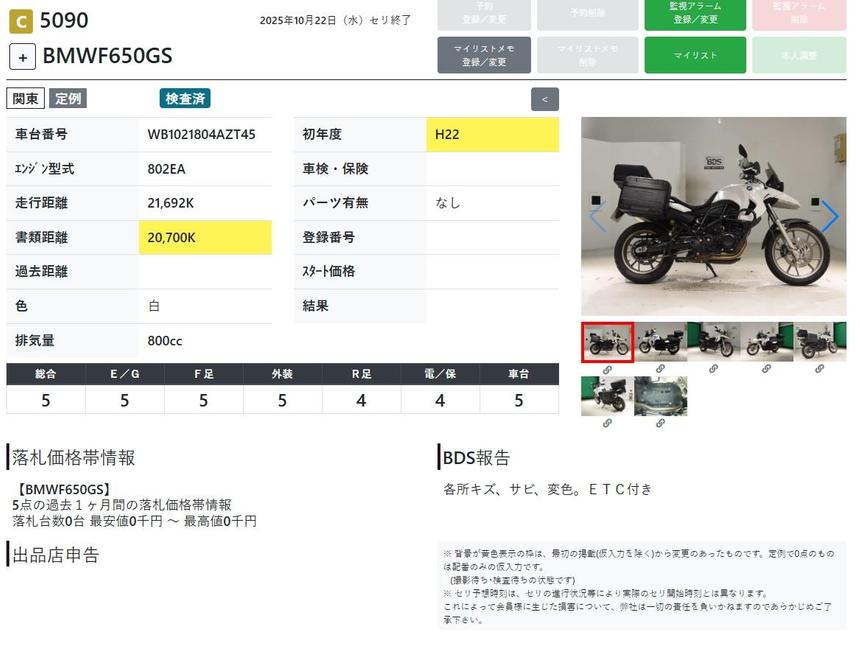Click the main motorcycle photo

(713, 216)
